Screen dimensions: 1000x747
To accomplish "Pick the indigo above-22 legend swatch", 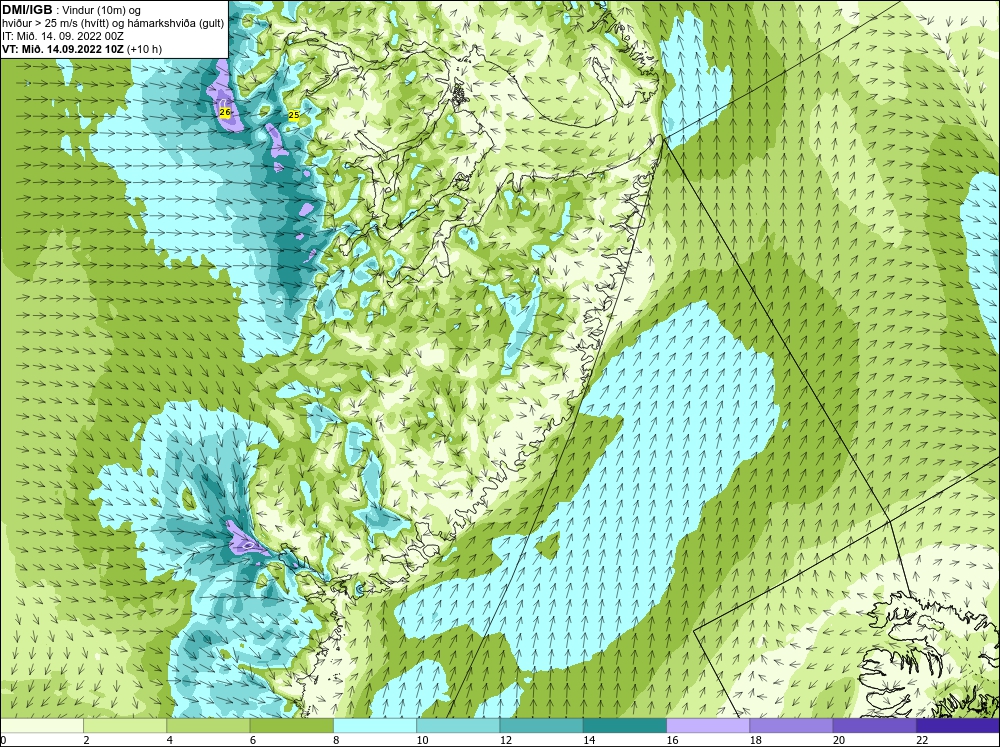I will tap(958, 725).
